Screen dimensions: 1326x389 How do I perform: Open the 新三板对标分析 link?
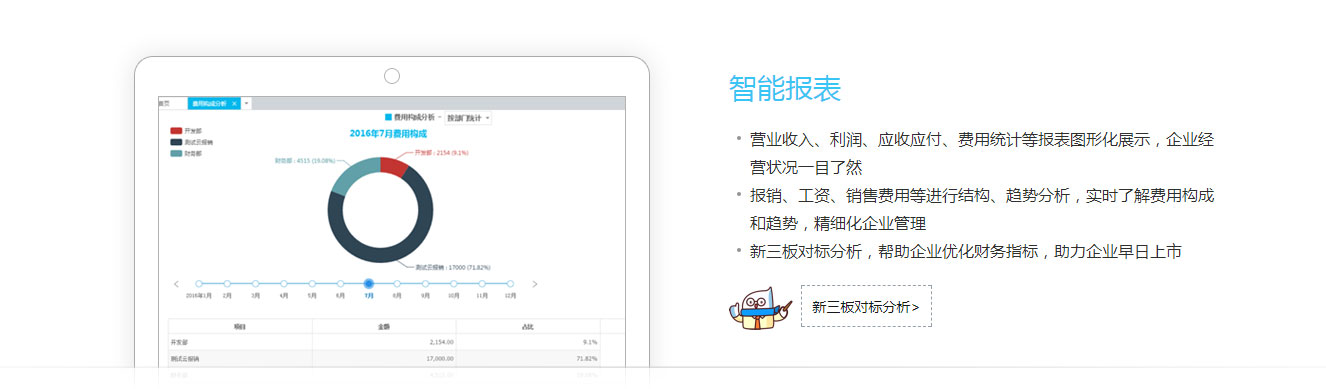pos(866,307)
